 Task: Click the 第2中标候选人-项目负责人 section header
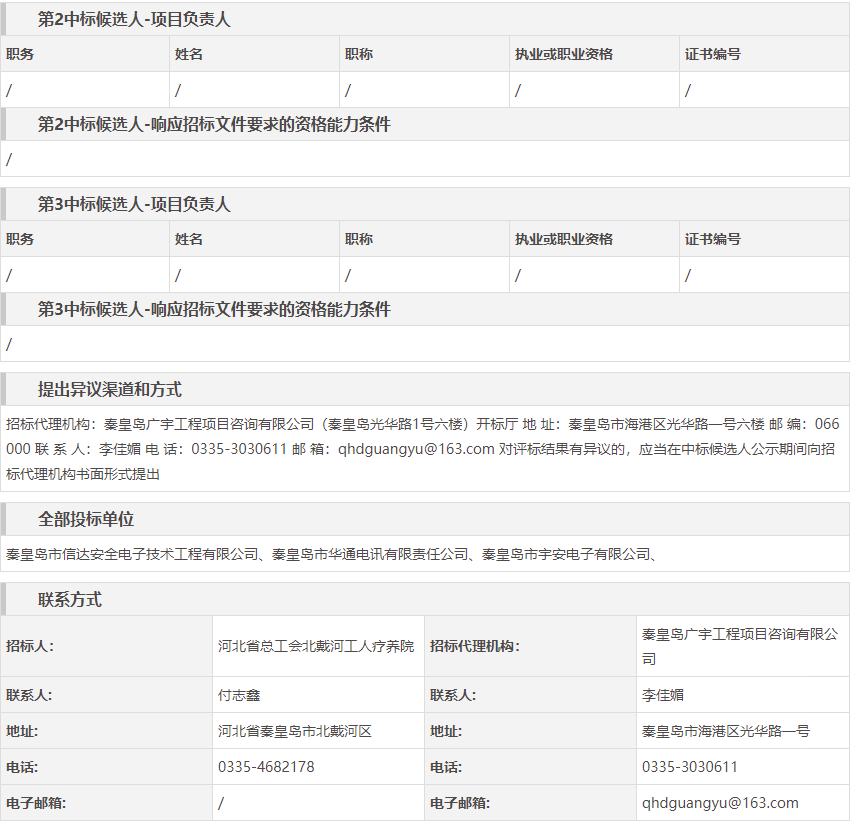[x=134, y=19]
